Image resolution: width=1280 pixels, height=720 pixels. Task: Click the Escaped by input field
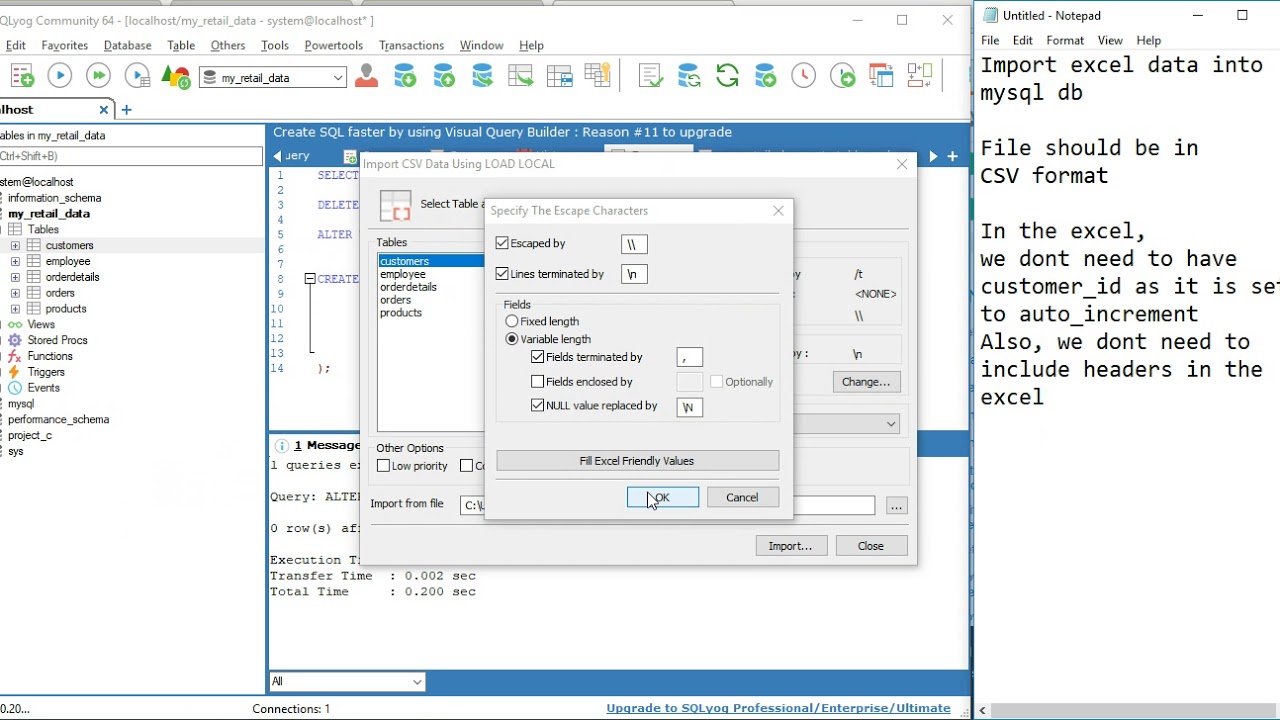634,244
